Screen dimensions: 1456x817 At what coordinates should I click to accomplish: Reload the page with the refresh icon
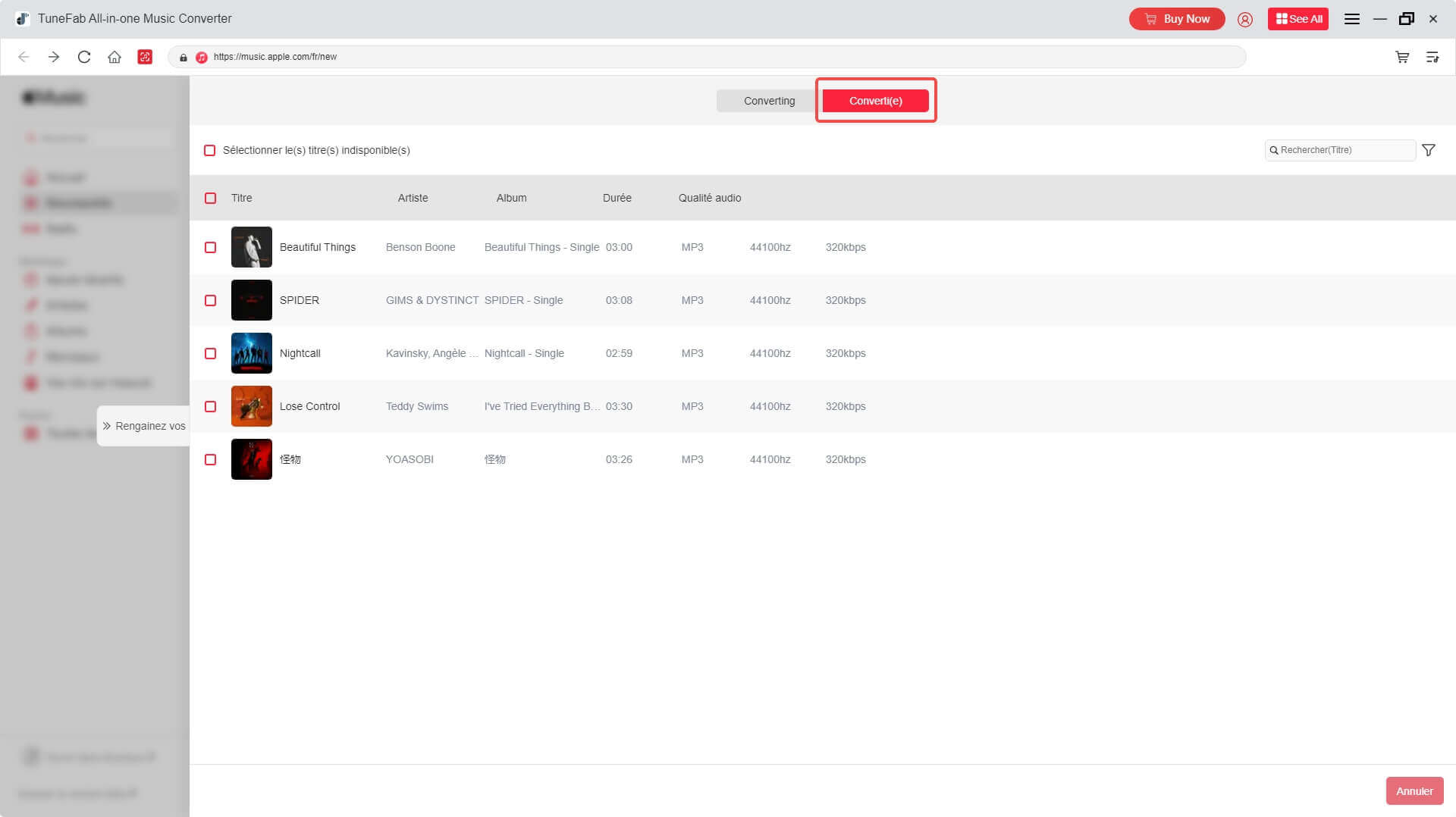(84, 57)
